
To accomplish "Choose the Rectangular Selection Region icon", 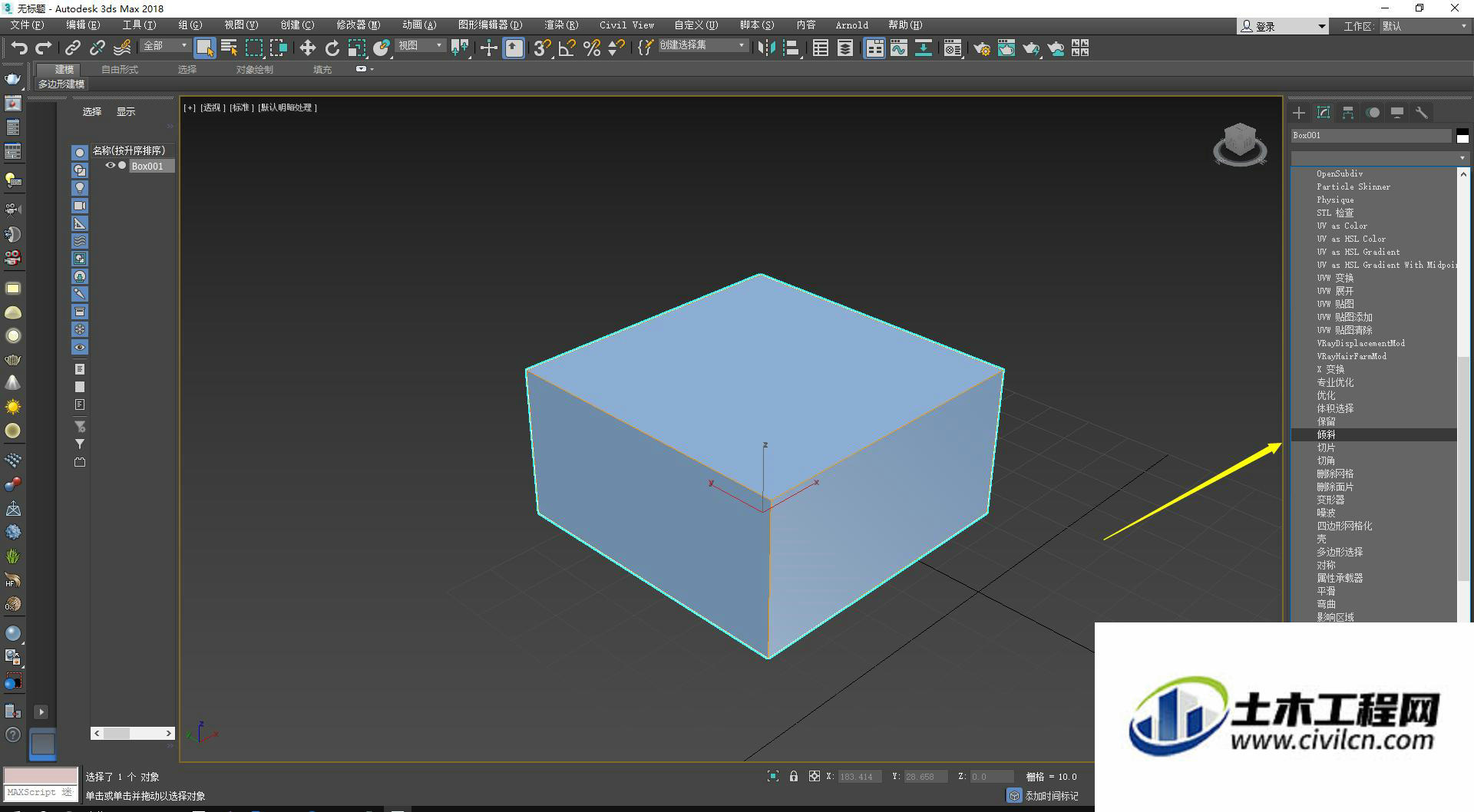I will 253,48.
